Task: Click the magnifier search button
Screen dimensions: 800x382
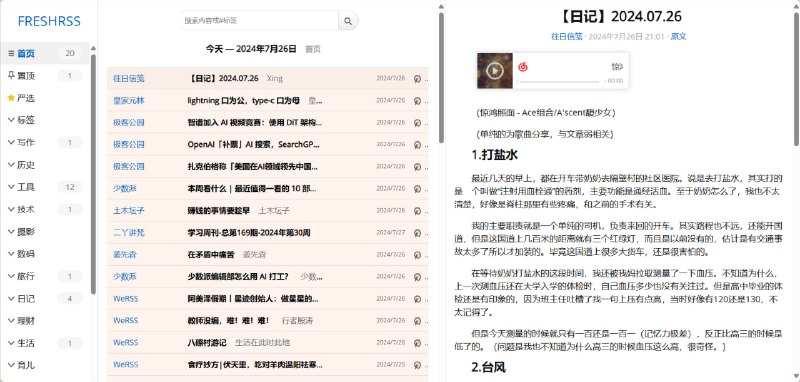Action: 348,21
